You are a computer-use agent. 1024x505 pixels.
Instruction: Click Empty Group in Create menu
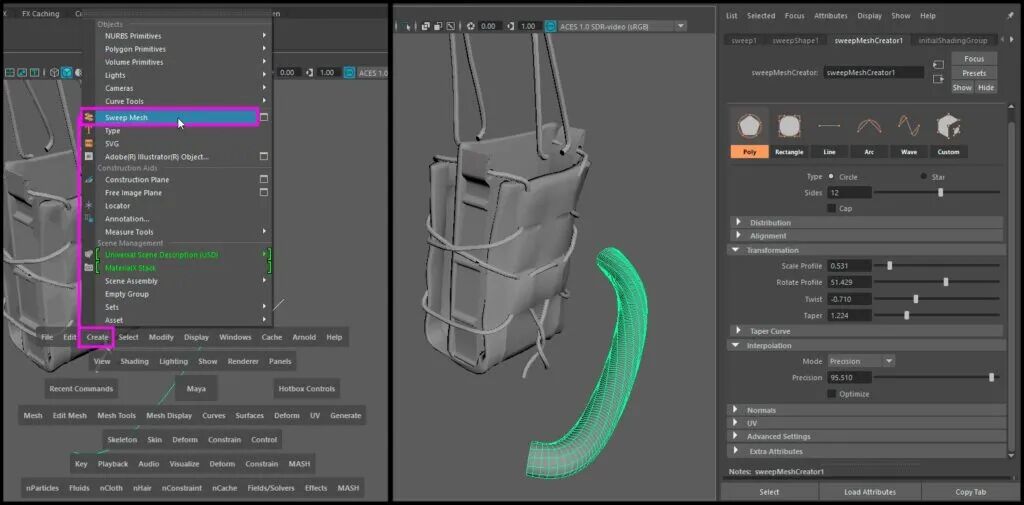pos(127,294)
